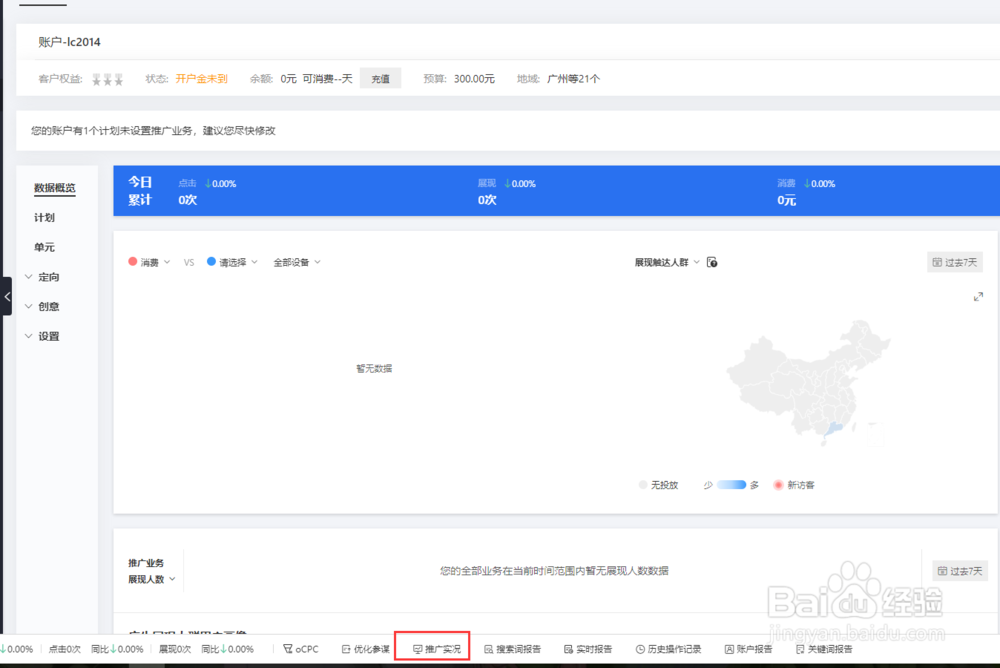
Task: Open 实时报告 in the bottom toolbar
Action: 588,649
